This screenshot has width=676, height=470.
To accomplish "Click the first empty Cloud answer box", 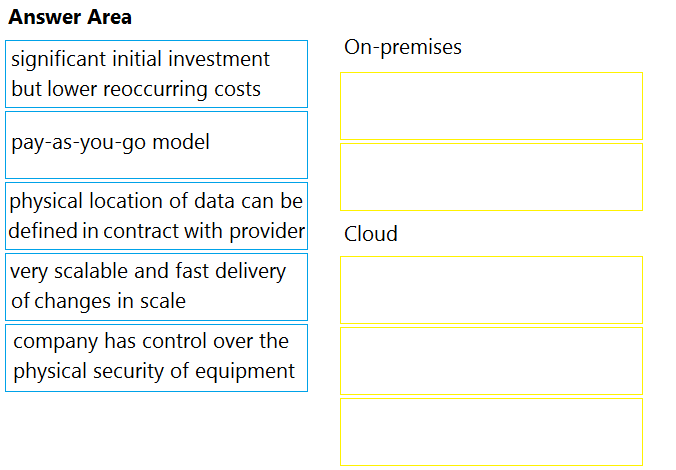I will tap(491, 290).
